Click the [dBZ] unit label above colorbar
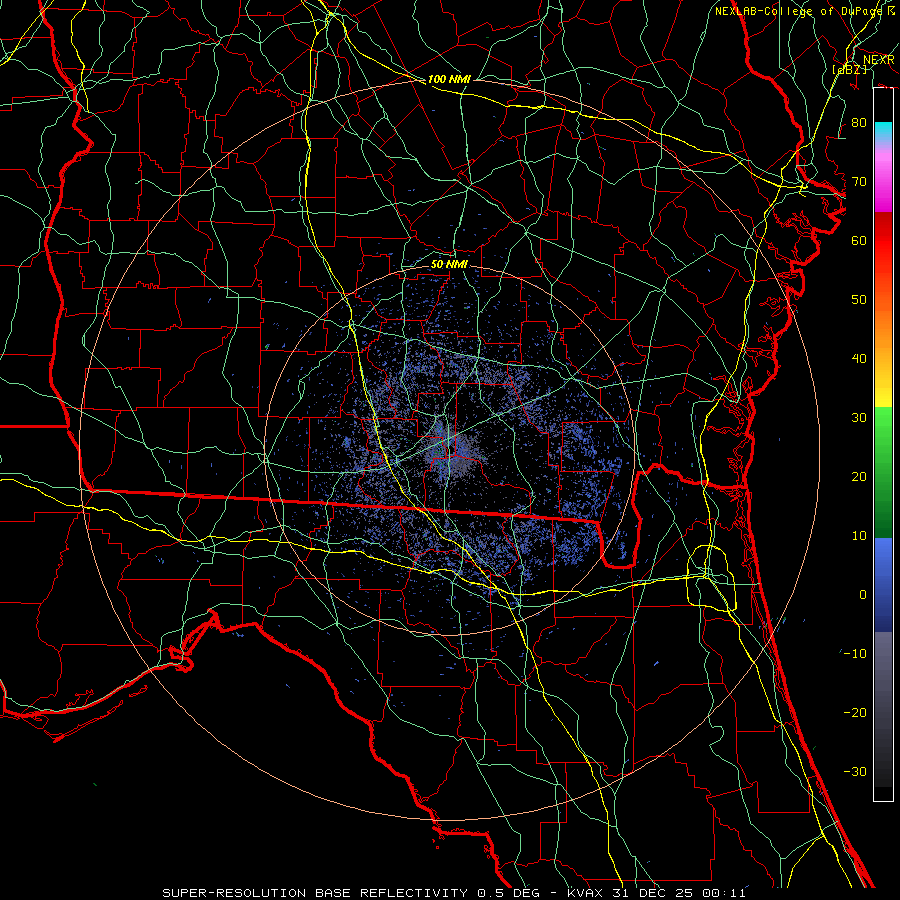Viewport: 900px width, 900px height. (x=850, y=69)
